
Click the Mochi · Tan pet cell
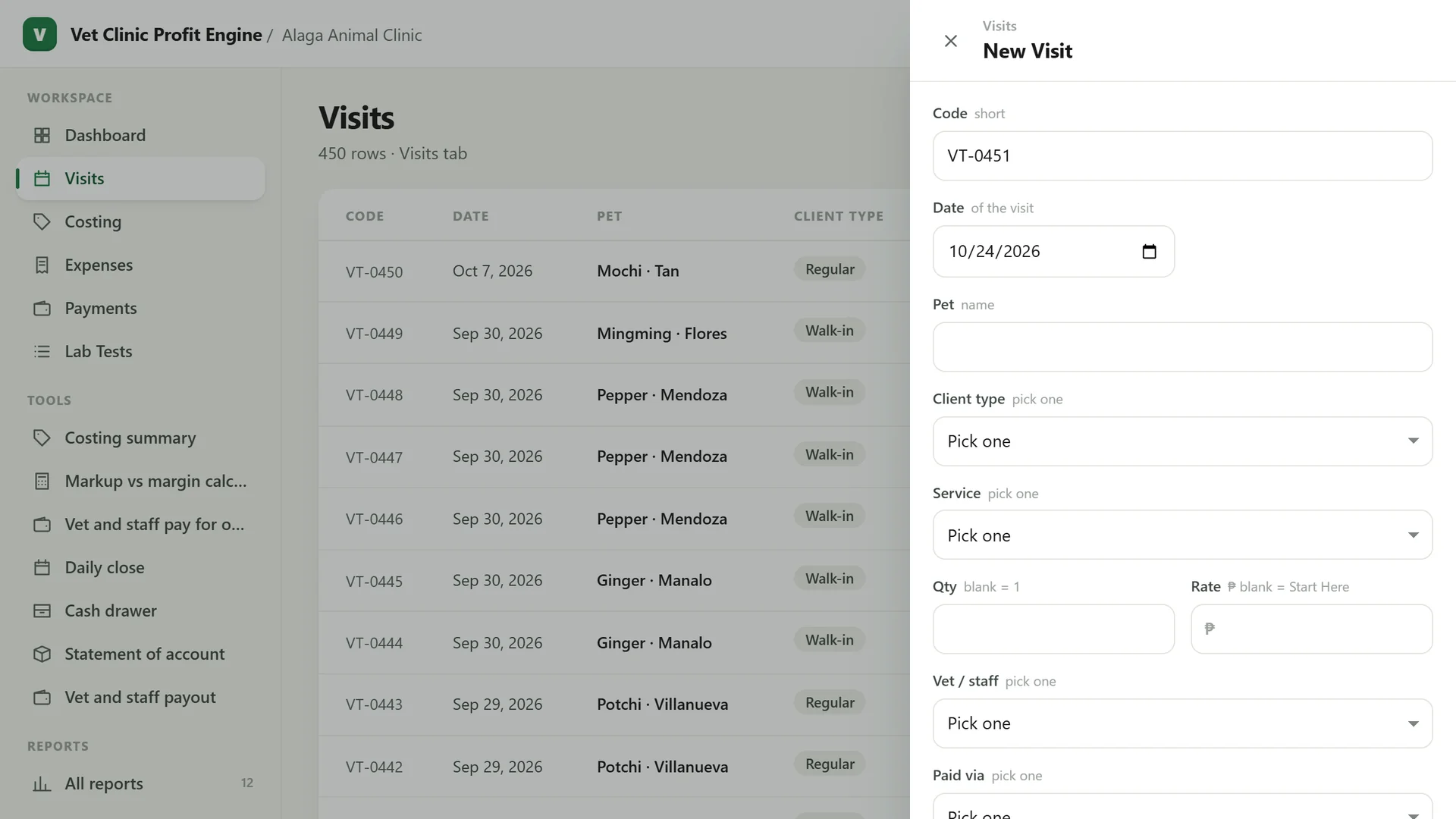(638, 271)
